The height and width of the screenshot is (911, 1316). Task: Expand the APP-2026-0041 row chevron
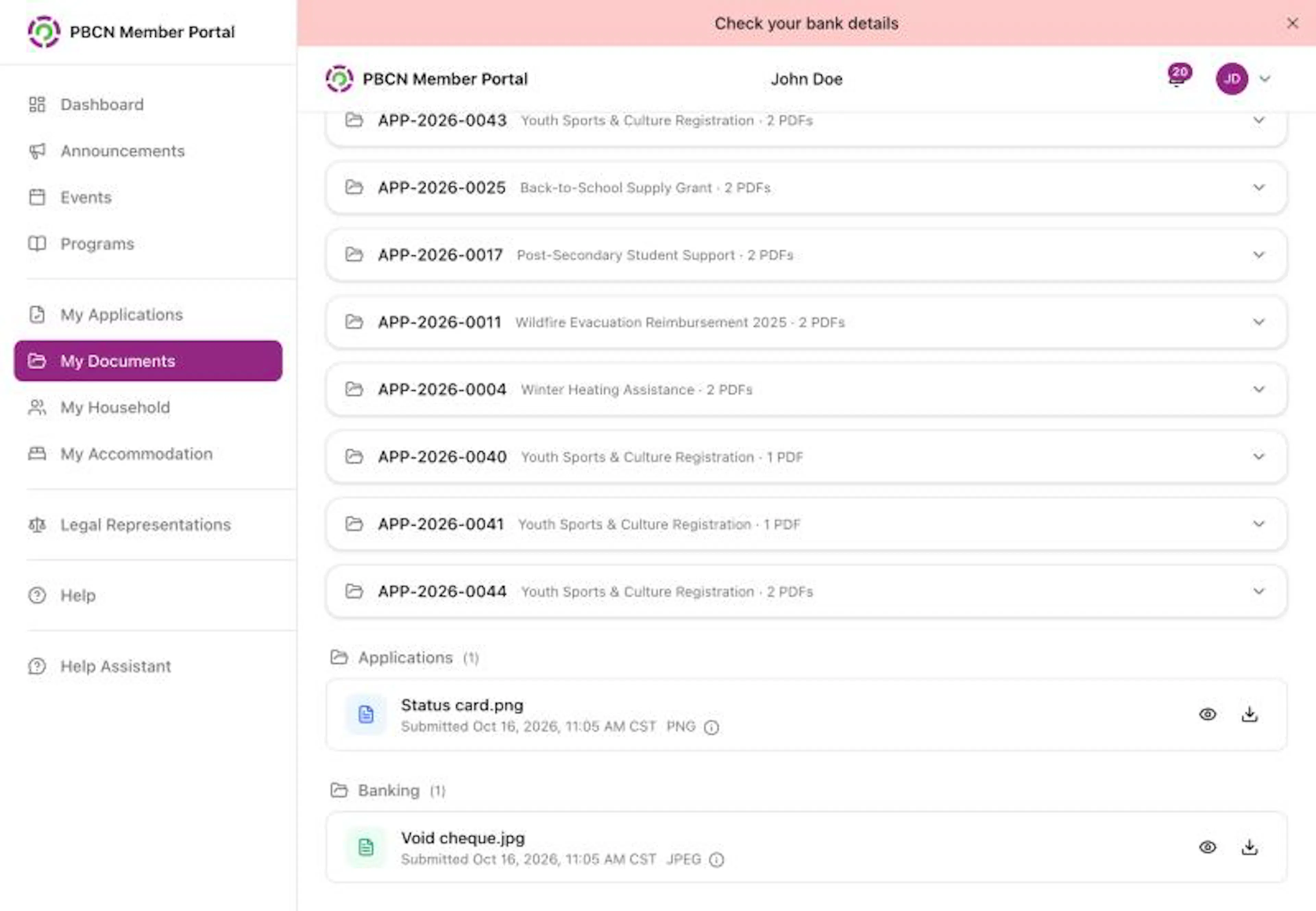[1258, 524]
